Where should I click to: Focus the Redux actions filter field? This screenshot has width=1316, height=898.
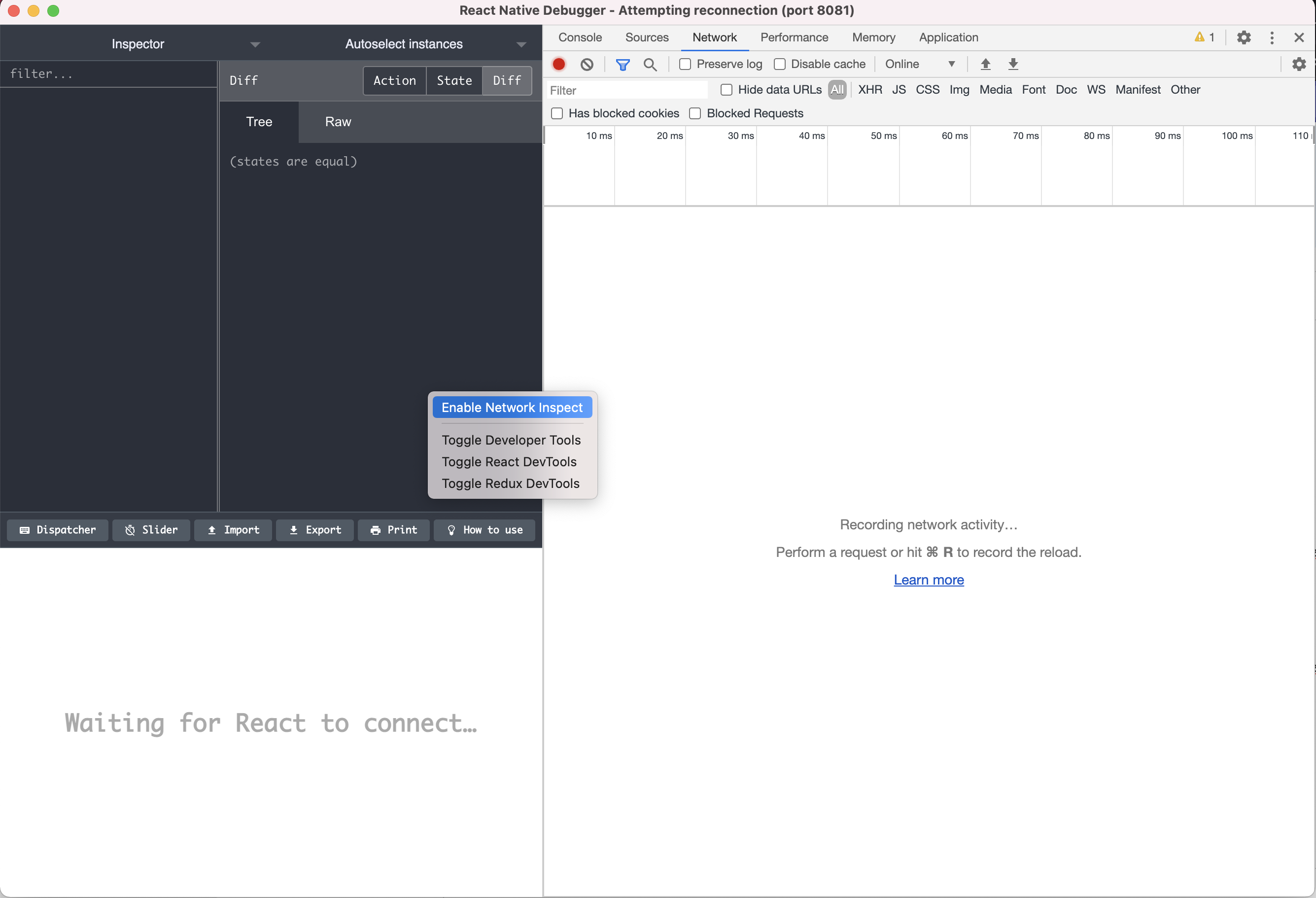[109, 73]
